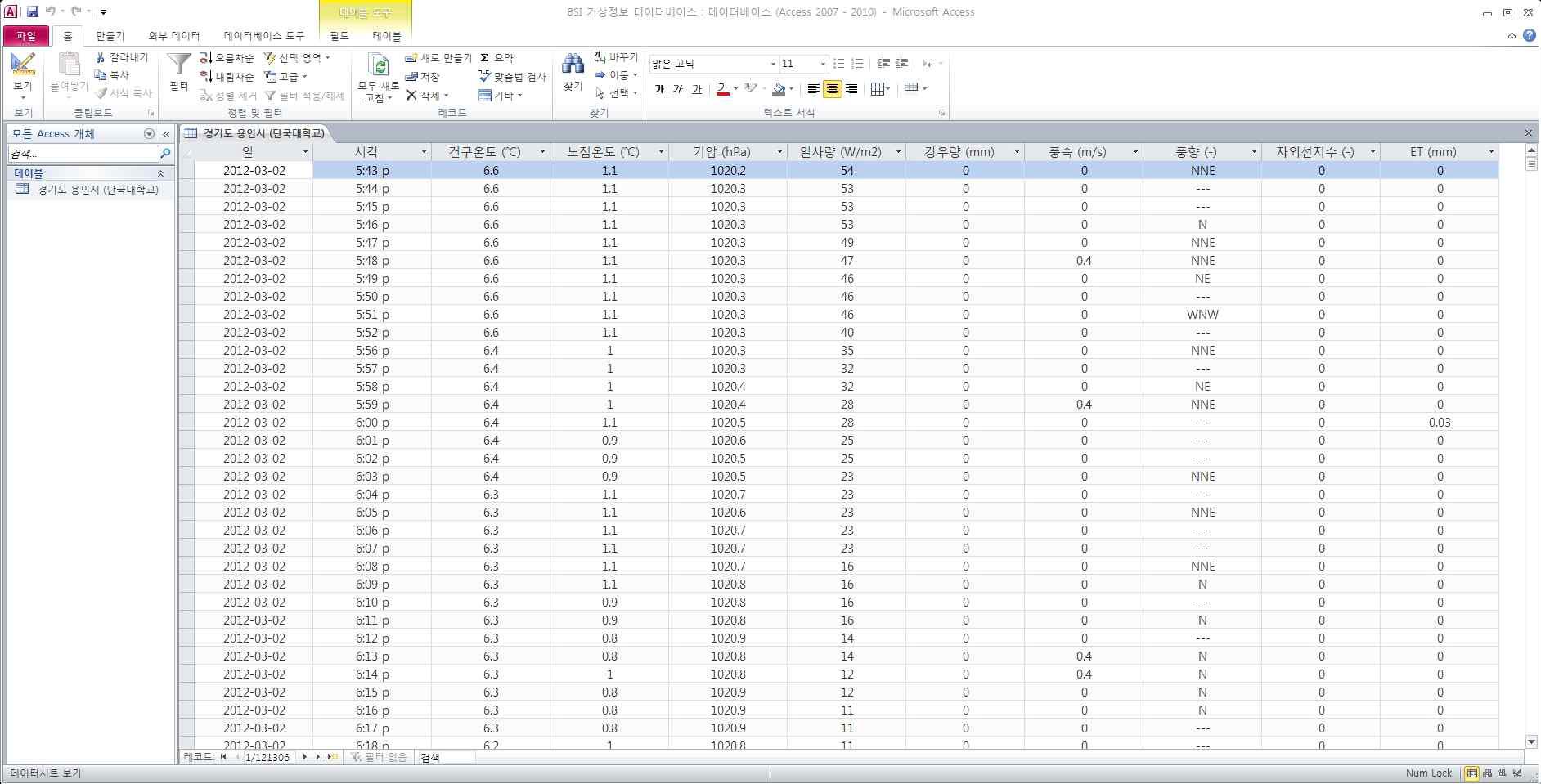Switch to the 외부 데이터 tab
Image resolution: width=1541 pixels, height=784 pixels.
pos(174,36)
